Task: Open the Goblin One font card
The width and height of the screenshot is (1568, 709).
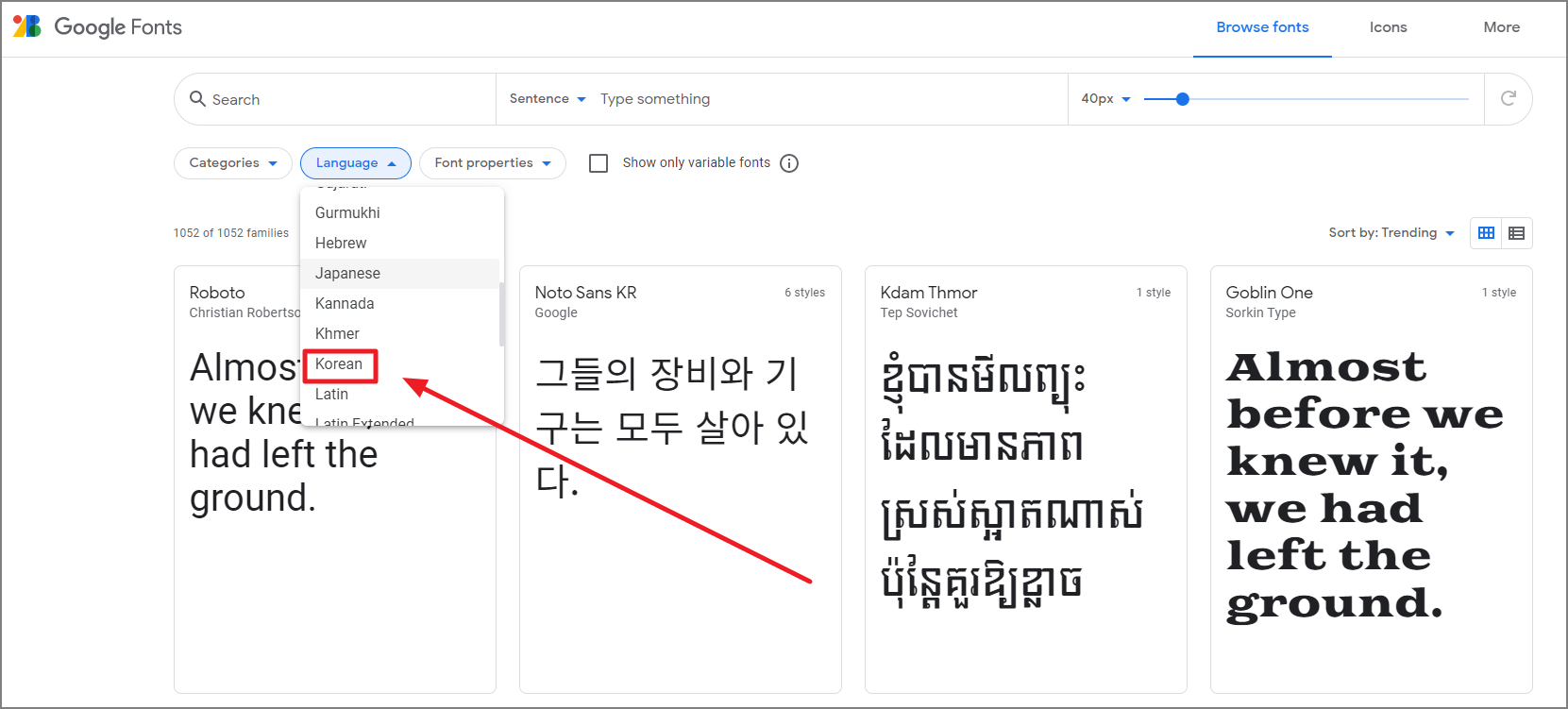Action: pyautogui.click(x=1371, y=480)
